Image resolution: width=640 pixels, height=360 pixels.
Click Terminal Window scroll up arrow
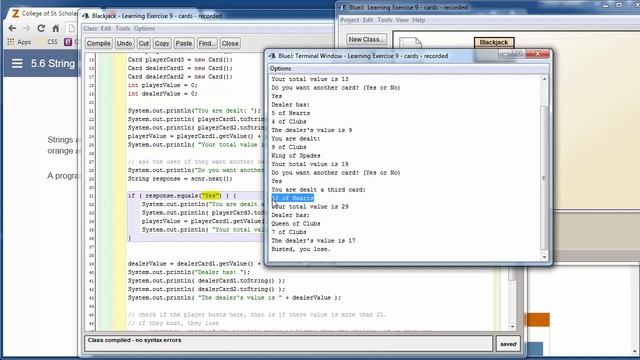(544, 79)
